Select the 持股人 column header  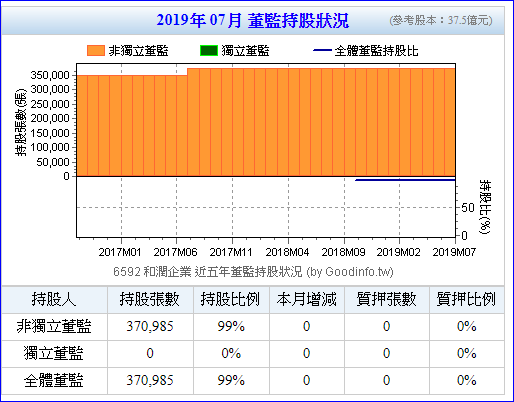54,299
